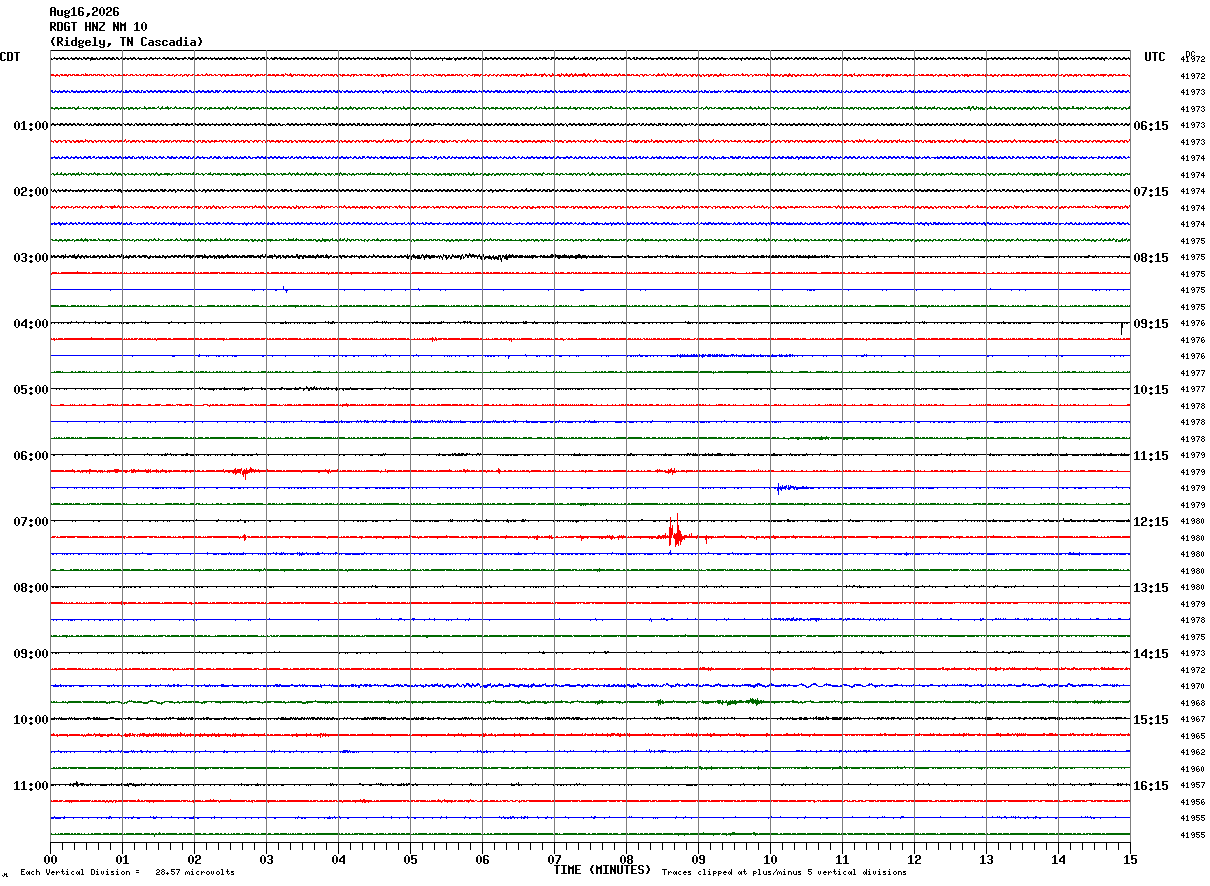Screen dimensions: 1210x886
Task: Click the CDT timezone label
Action: [10, 57]
